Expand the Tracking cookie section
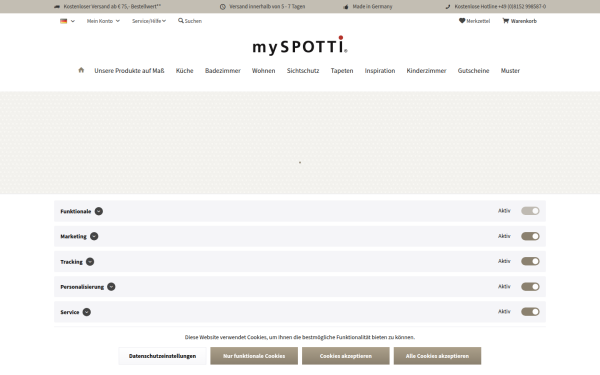This screenshot has height=375, width=600. 90,262
